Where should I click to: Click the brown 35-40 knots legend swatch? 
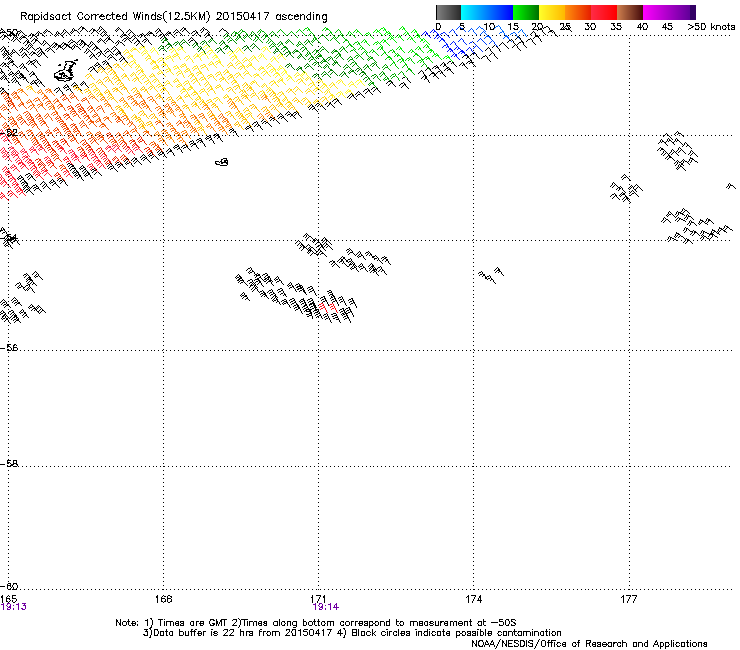[x=630, y=12]
